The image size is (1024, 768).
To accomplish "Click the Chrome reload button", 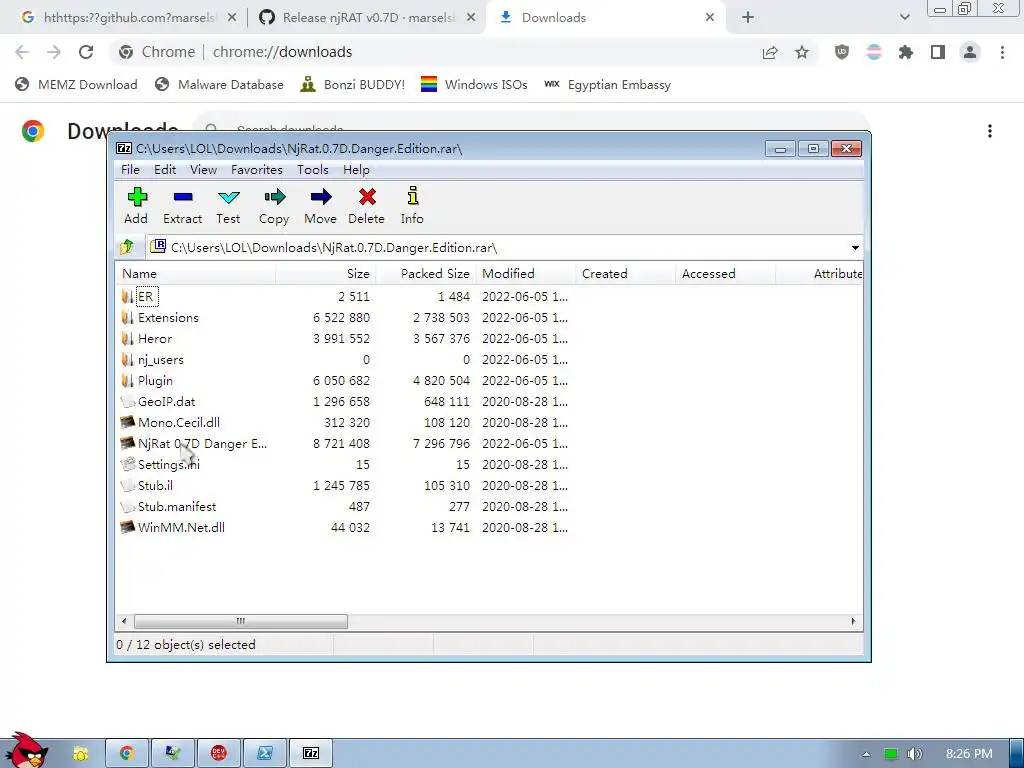I will click(x=86, y=52).
